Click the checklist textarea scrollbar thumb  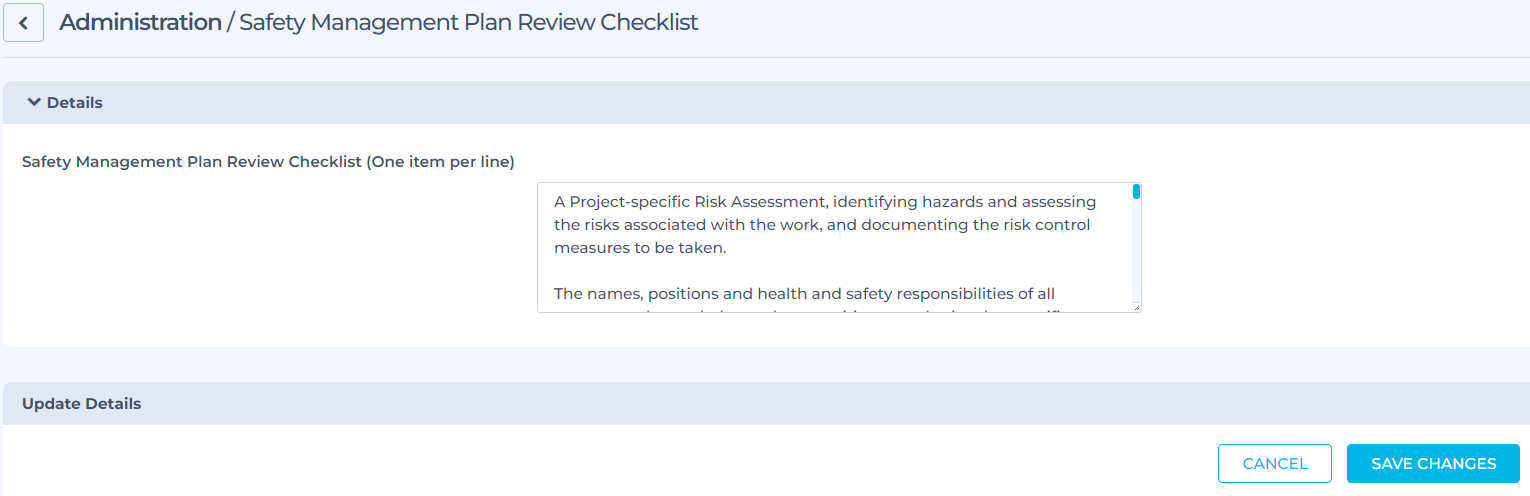1136,191
